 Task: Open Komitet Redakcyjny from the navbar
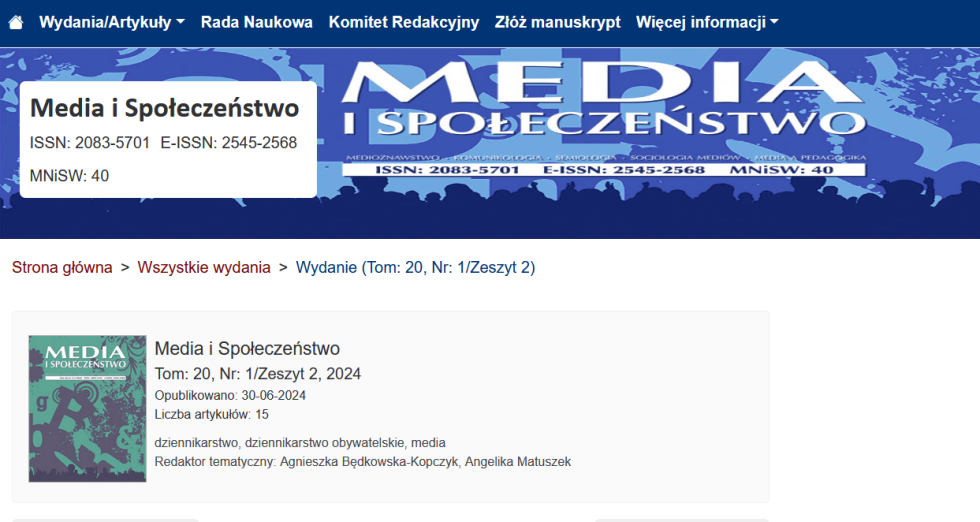click(404, 23)
